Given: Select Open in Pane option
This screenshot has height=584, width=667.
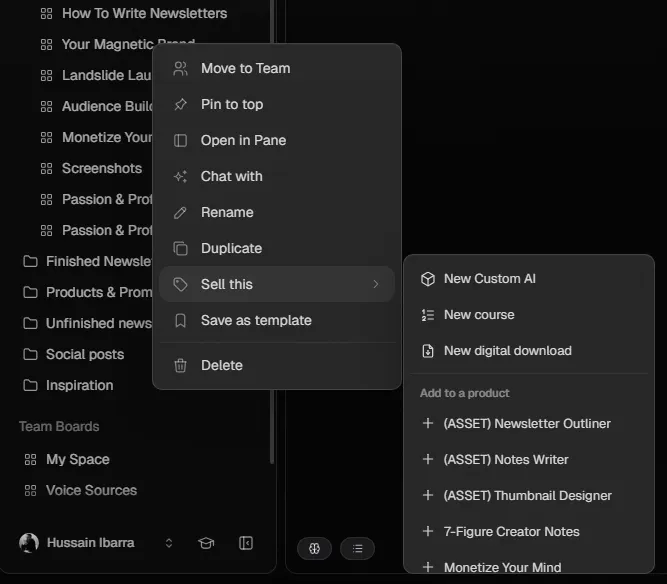Looking at the screenshot, I should 276,140.
